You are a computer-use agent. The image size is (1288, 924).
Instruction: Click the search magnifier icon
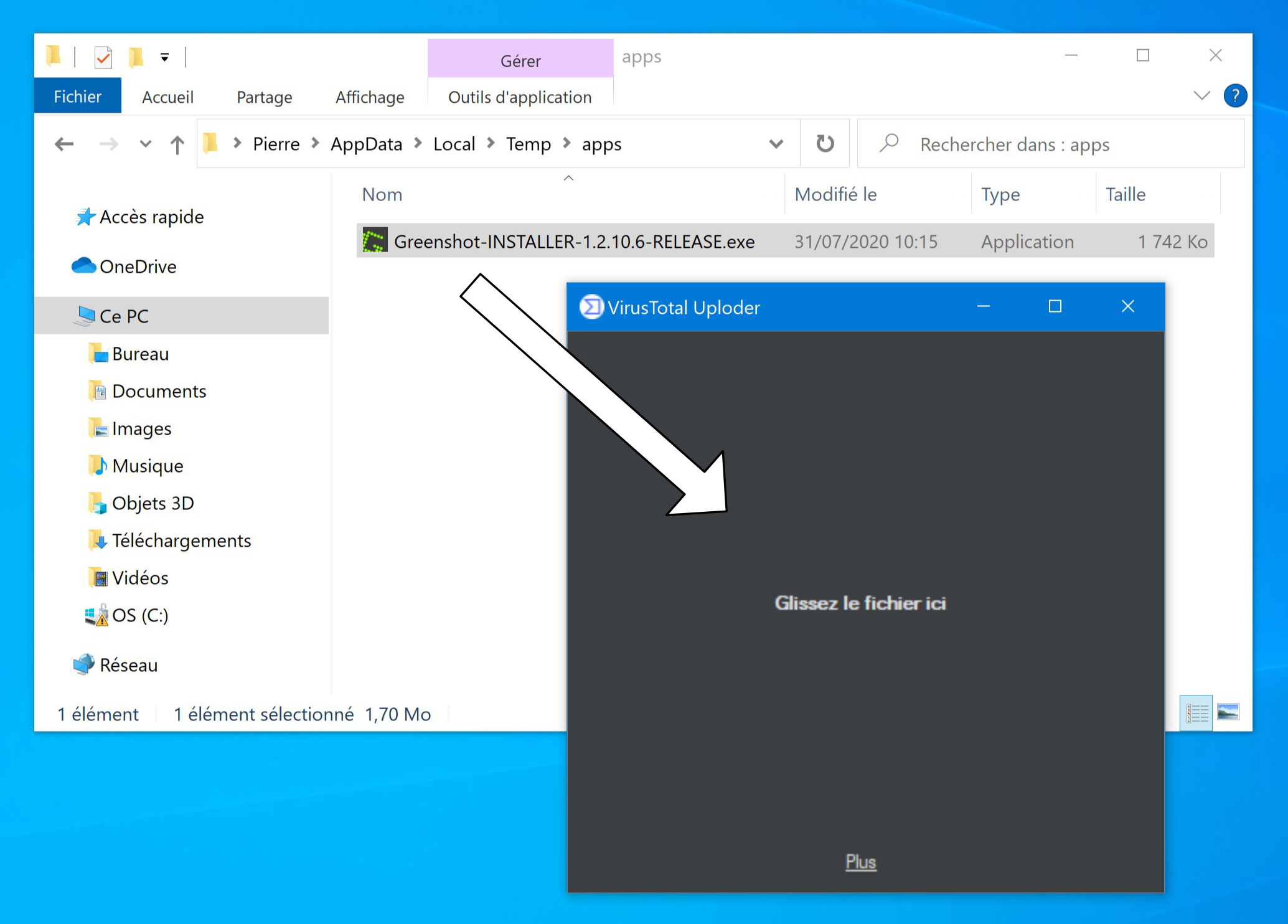coord(889,143)
